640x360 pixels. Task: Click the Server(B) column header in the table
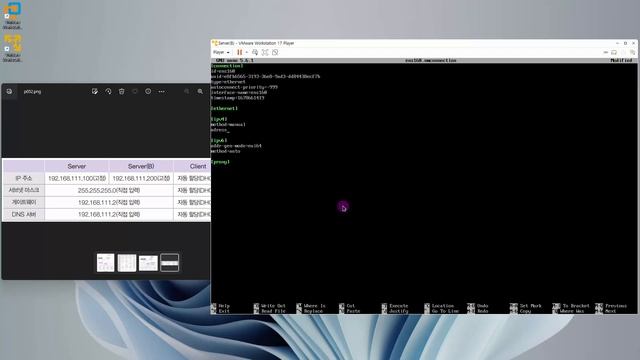point(141,166)
